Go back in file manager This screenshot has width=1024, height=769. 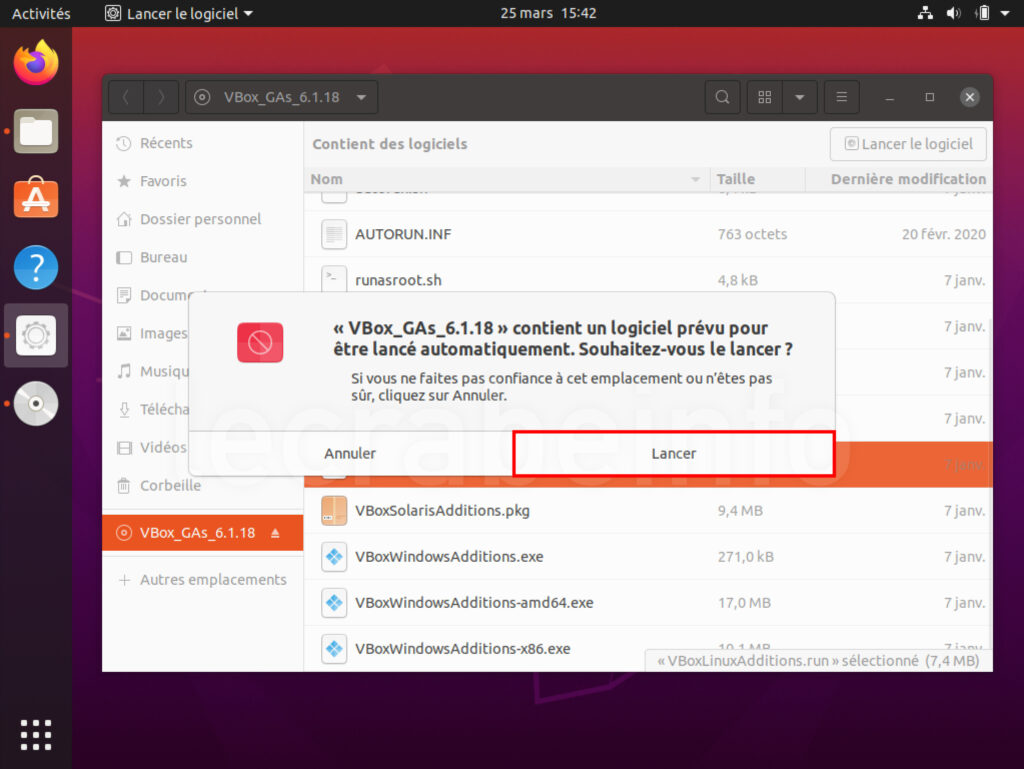tap(126, 97)
